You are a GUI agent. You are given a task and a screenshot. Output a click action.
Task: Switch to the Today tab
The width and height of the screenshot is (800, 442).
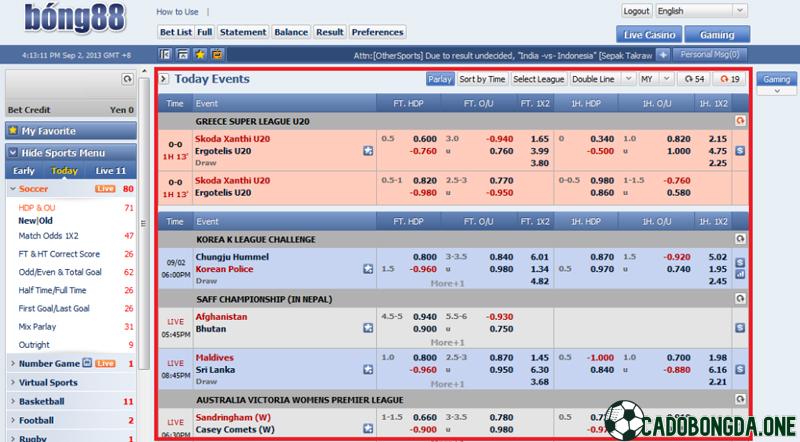[64, 170]
